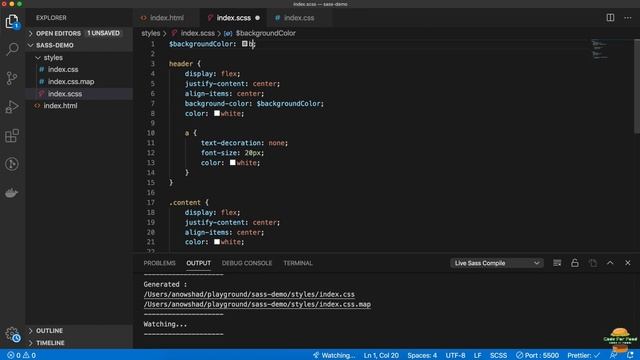Select the index.scss editor tab
Viewport: 640px width, 360px height.
tap(233, 18)
